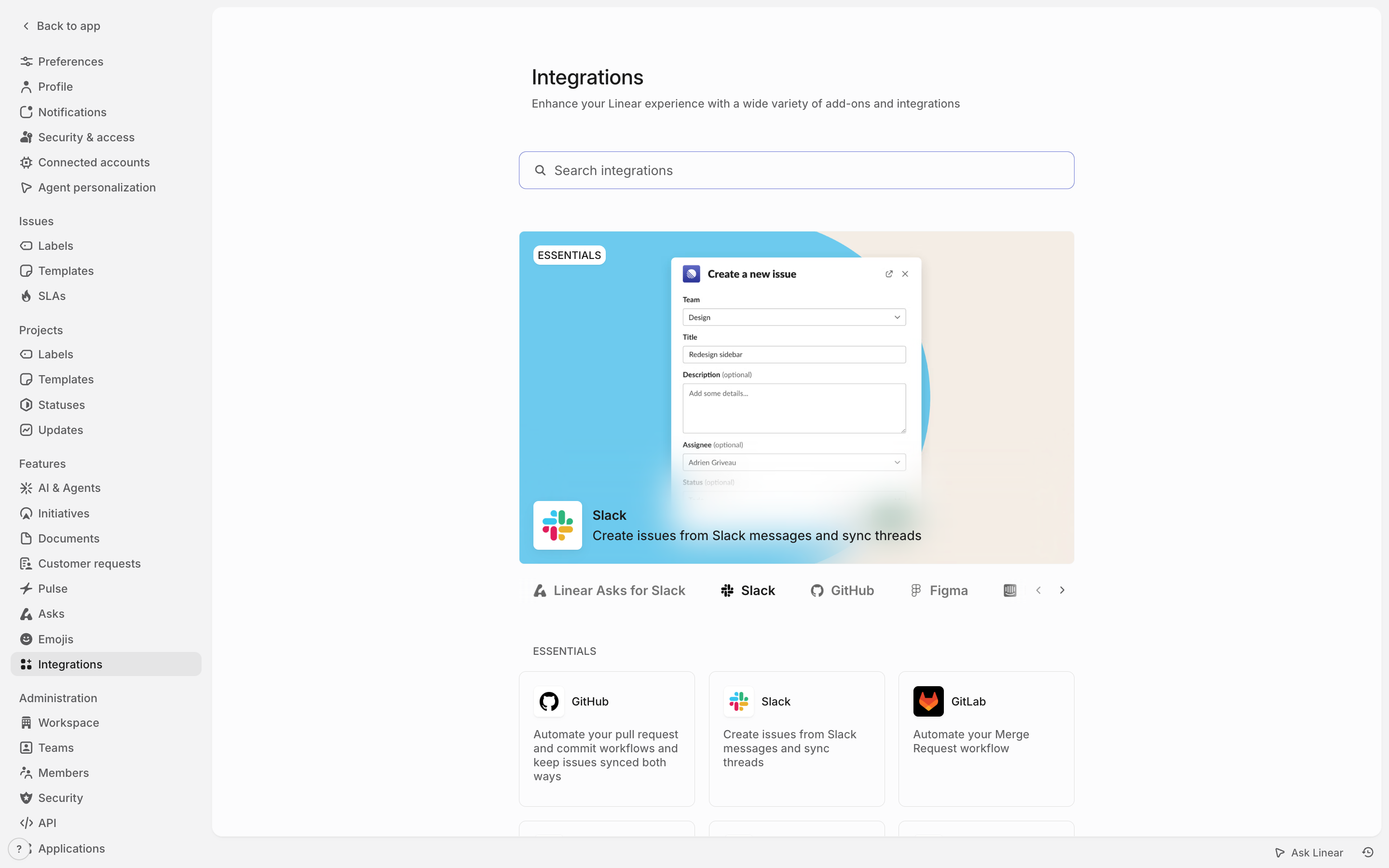Image resolution: width=1389 pixels, height=868 pixels.
Task: Click the Initiatives icon in sidebar
Action: (x=26, y=513)
